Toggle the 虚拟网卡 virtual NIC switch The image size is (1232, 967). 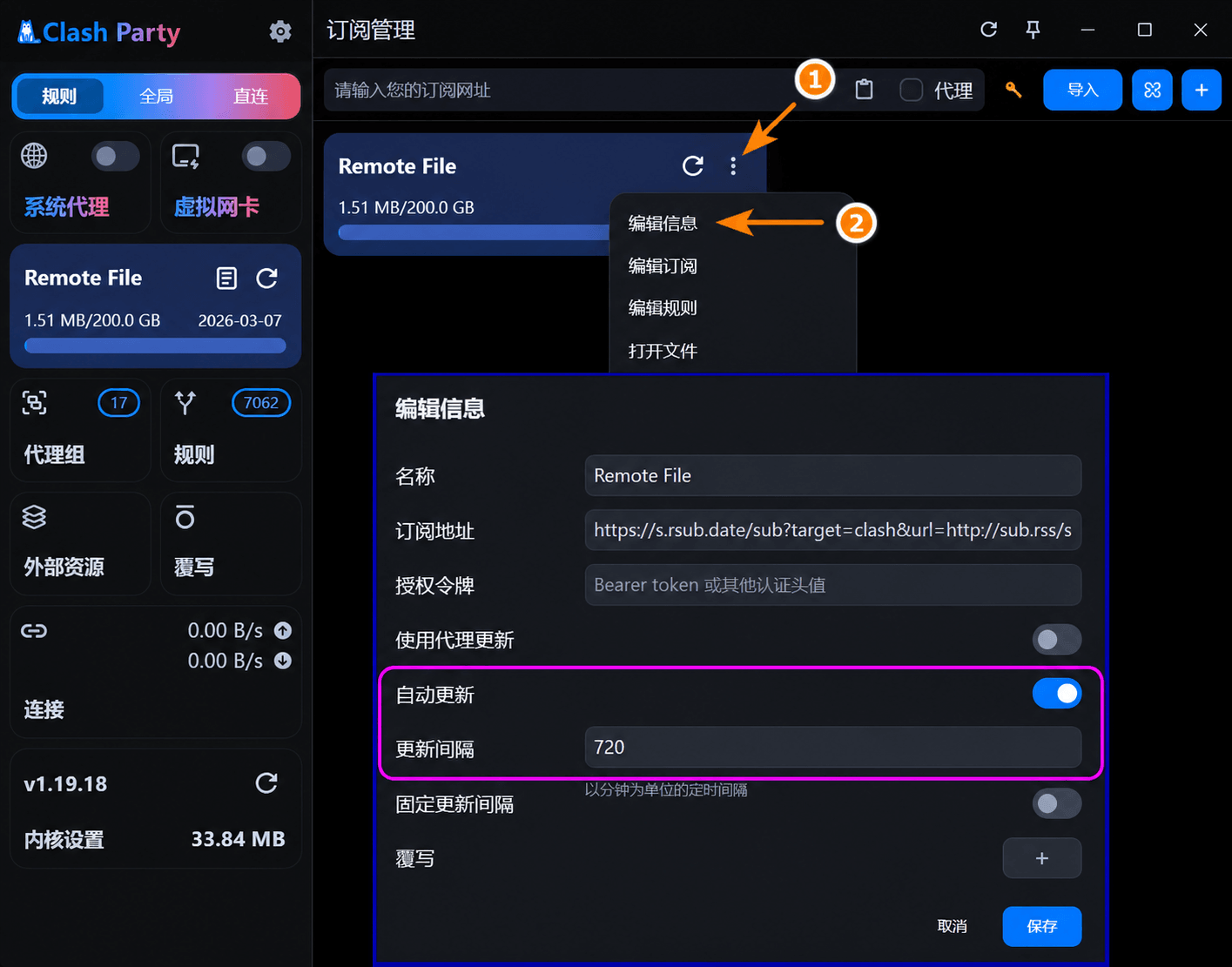[266, 157]
